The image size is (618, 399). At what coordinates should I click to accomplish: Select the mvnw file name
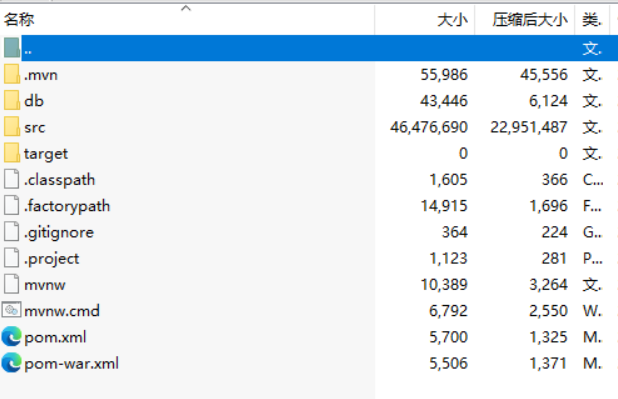[x=45, y=285]
